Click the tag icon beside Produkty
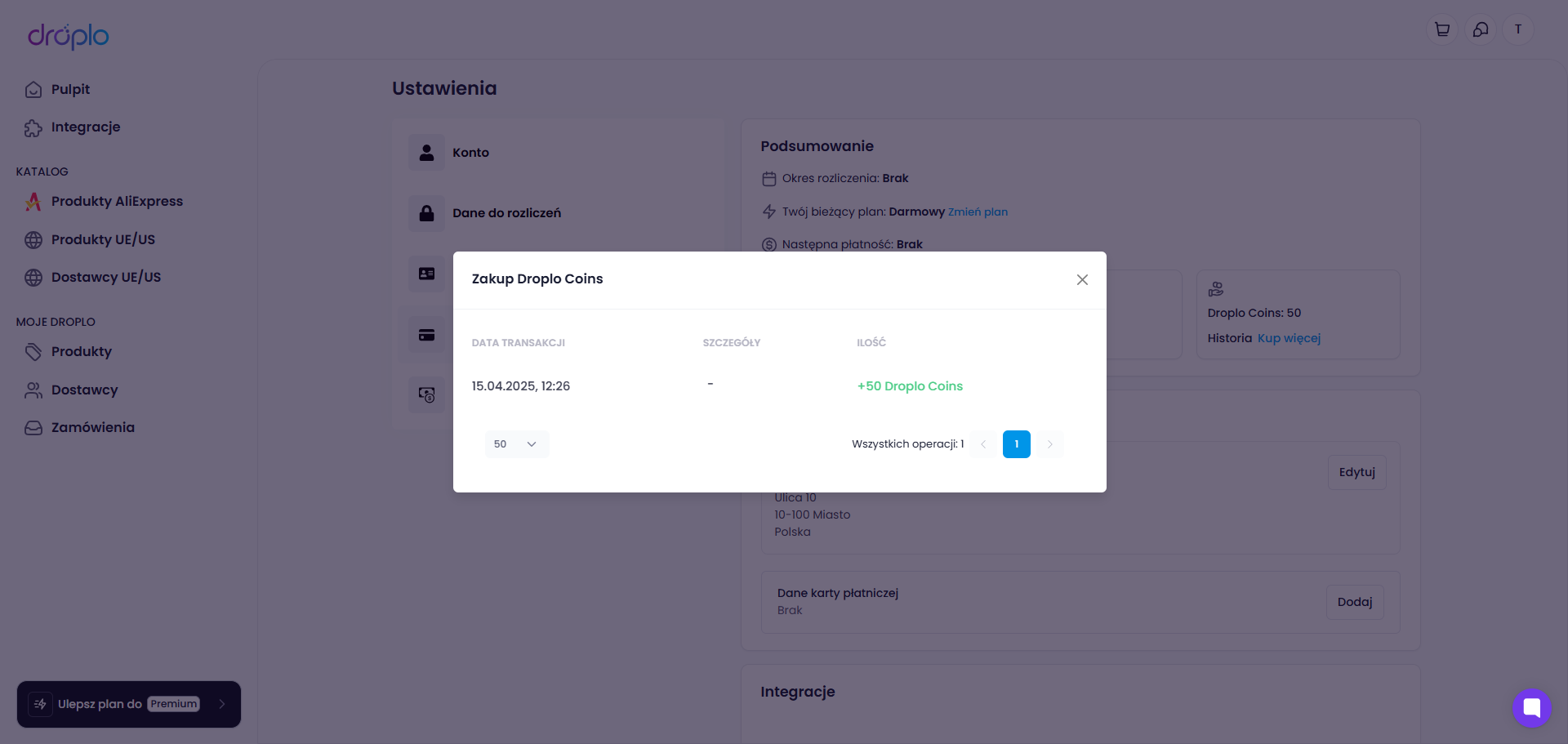 pyautogui.click(x=33, y=352)
